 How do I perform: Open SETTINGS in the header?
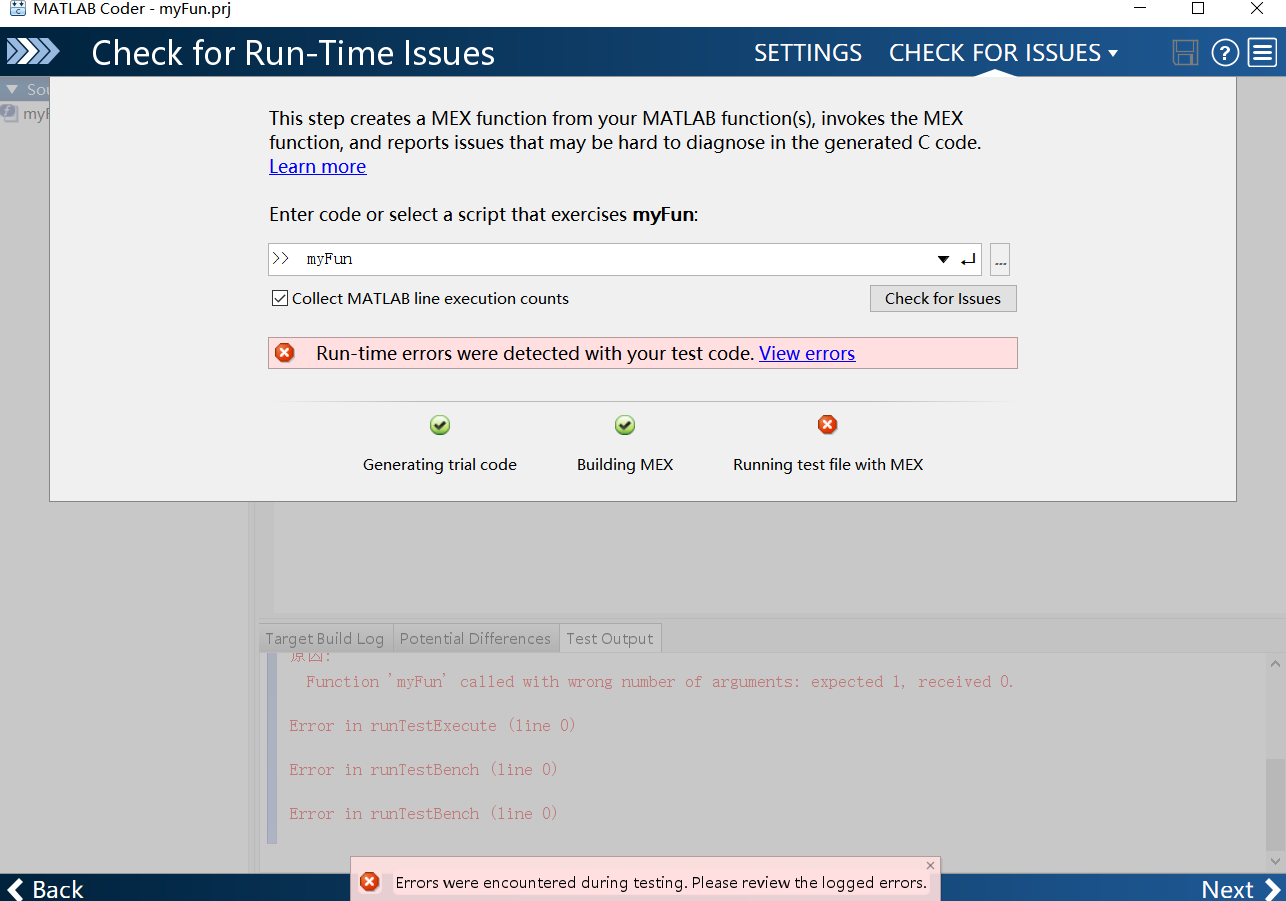coord(808,53)
